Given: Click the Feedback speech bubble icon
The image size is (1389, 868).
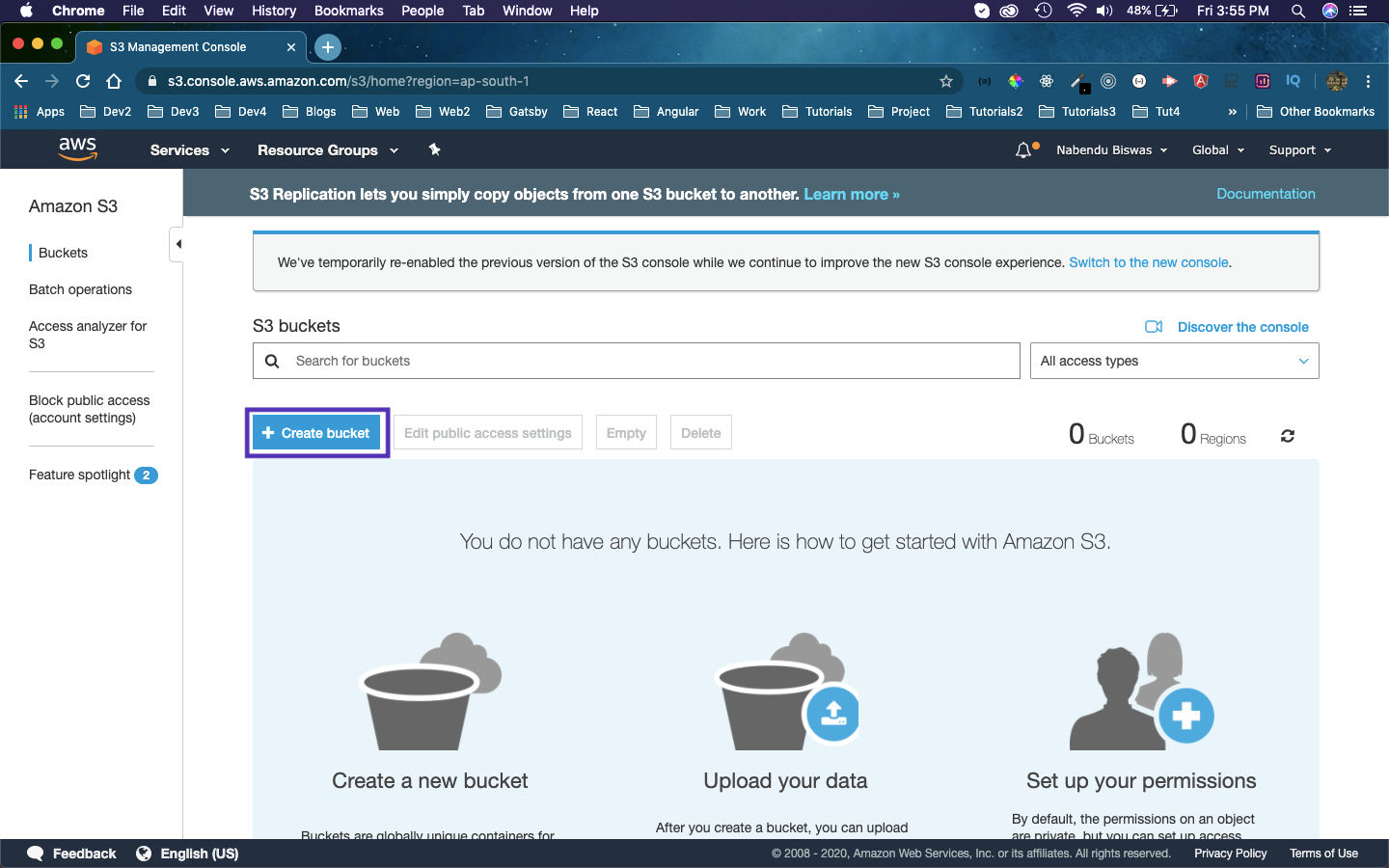Looking at the screenshot, I should 36,854.
